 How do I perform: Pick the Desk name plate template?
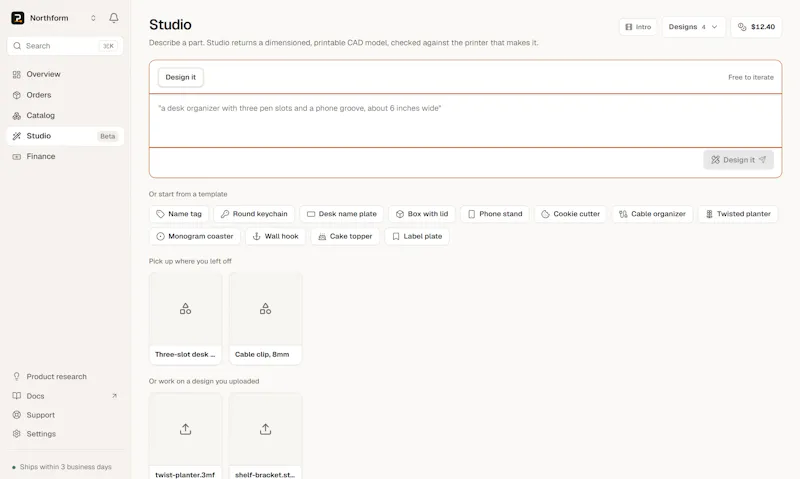341,214
